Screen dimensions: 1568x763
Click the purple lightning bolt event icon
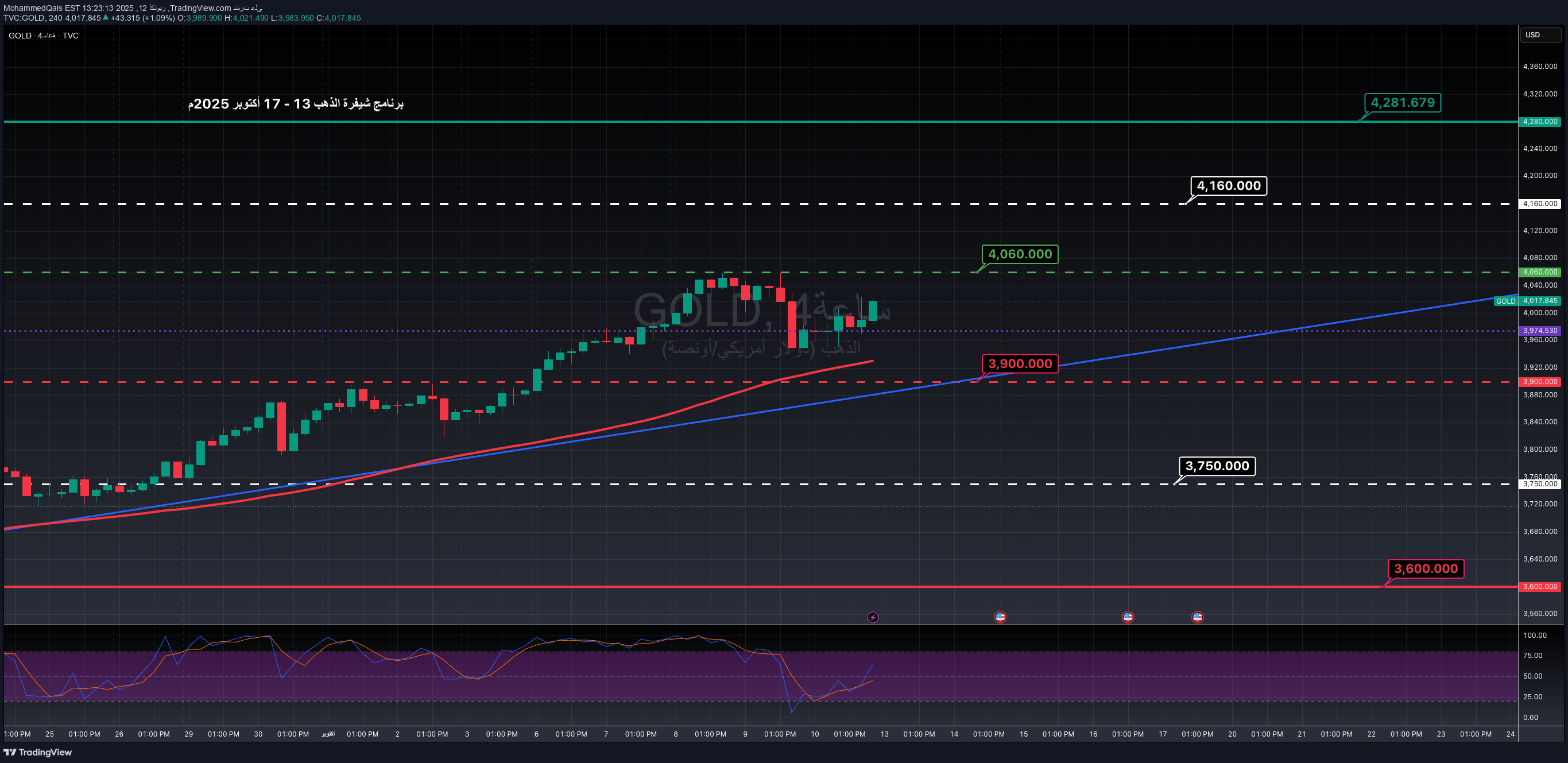coord(872,617)
